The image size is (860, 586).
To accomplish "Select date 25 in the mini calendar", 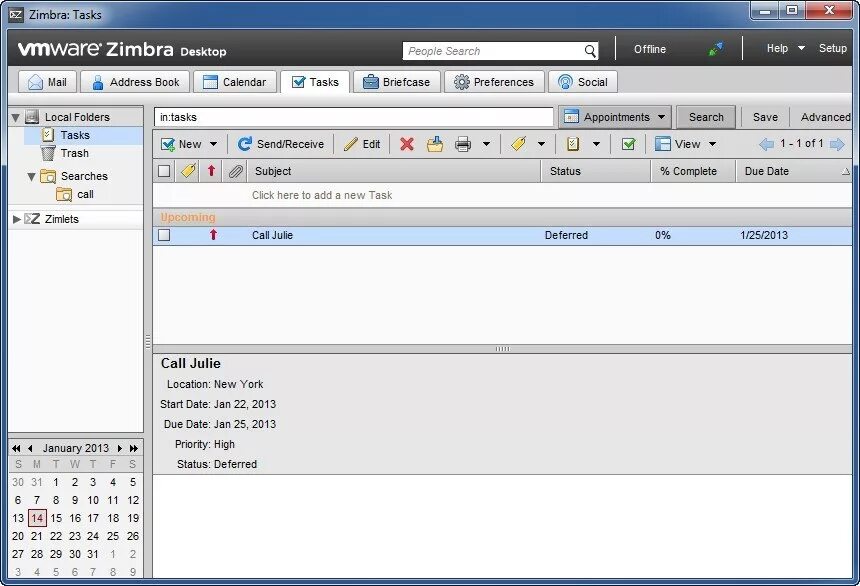I will (112, 536).
